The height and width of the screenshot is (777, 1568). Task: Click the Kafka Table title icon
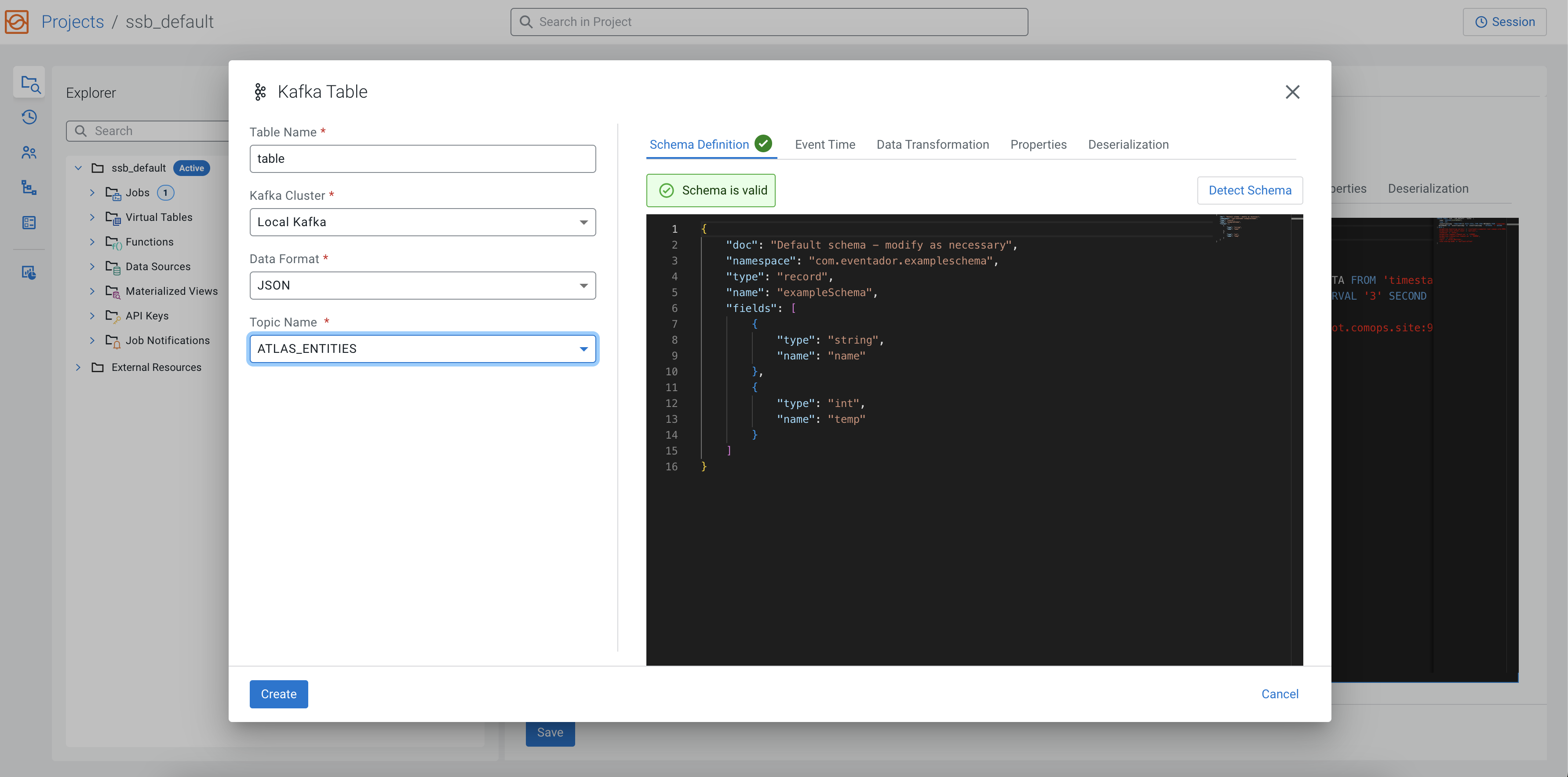pos(260,92)
